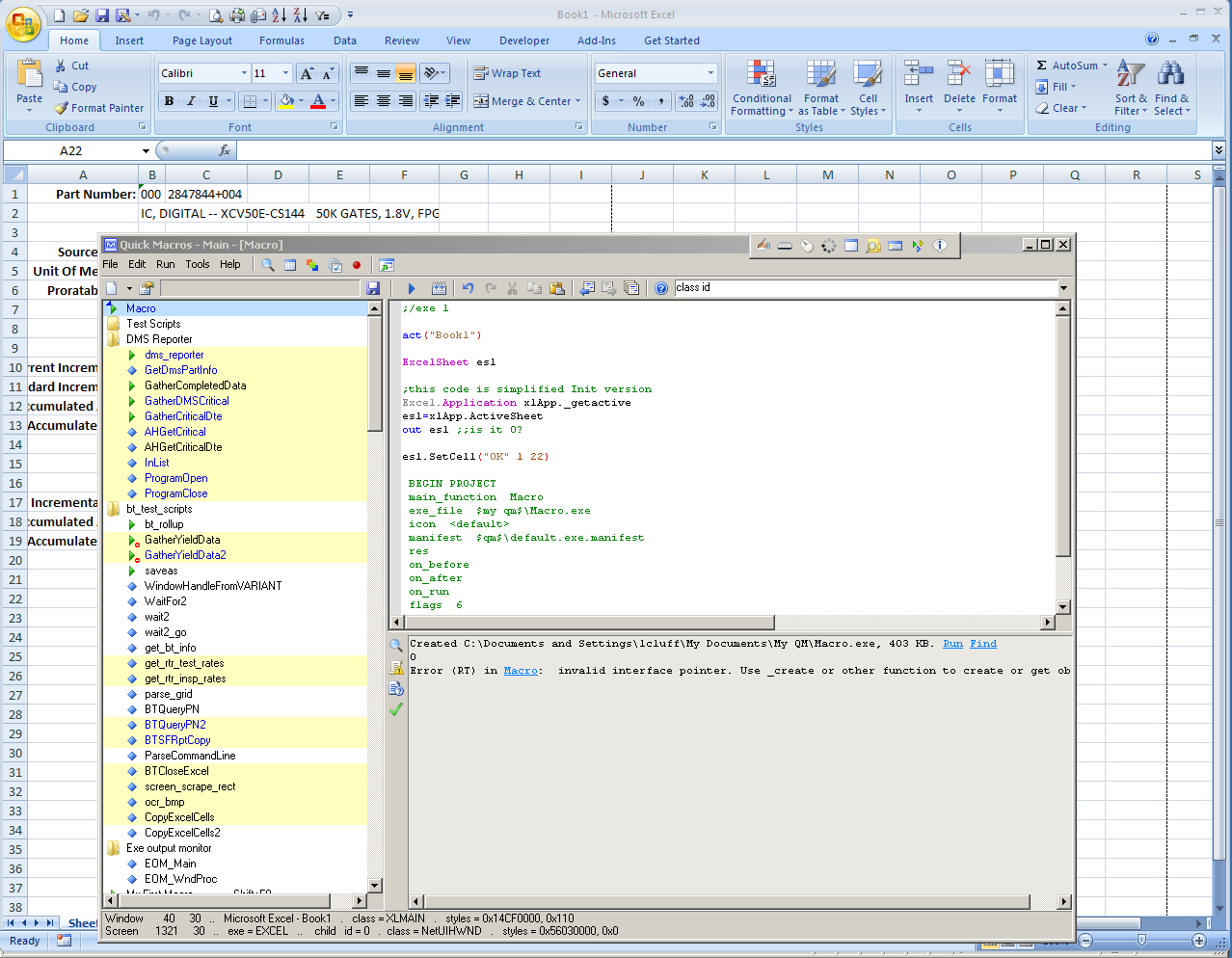Click the mouse icon in floating toolbar
Screen dimensions: 1232x958
click(x=807, y=246)
